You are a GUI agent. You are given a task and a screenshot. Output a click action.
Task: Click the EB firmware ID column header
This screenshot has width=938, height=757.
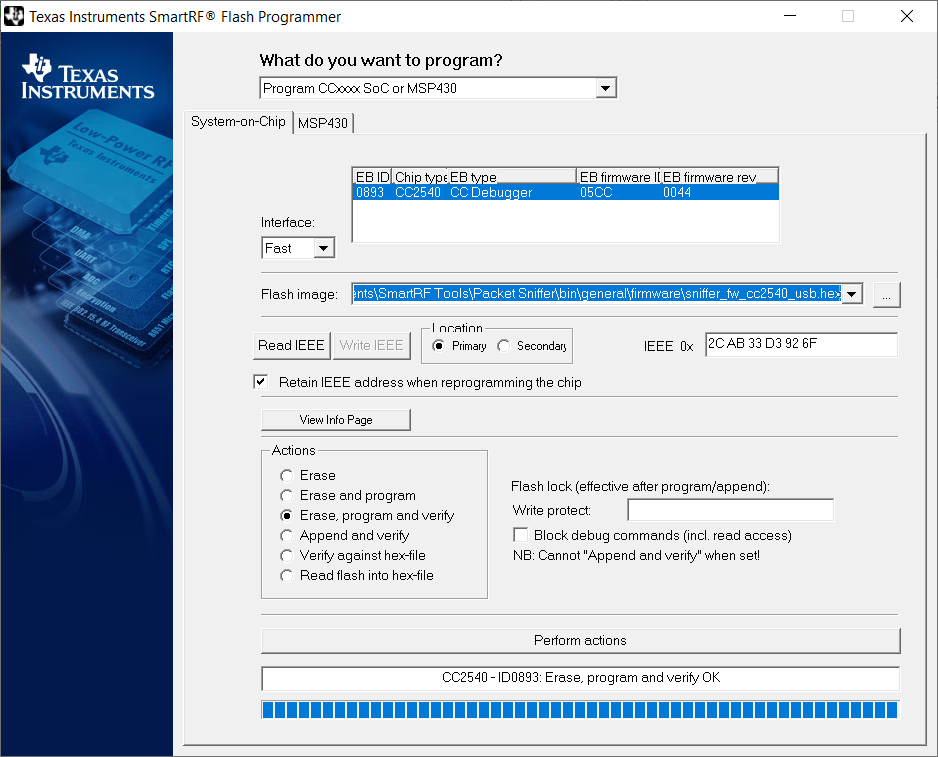click(619, 177)
